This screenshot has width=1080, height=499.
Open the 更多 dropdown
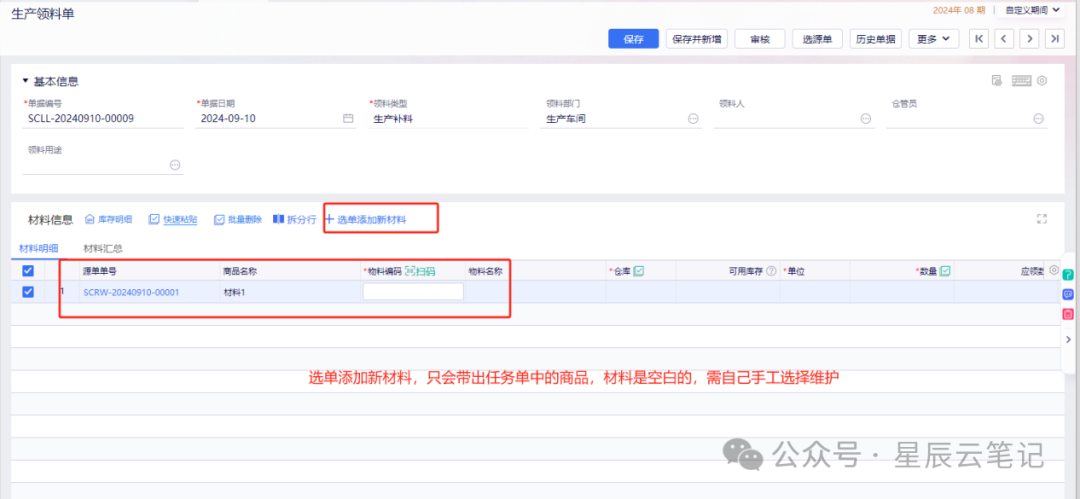click(934, 39)
